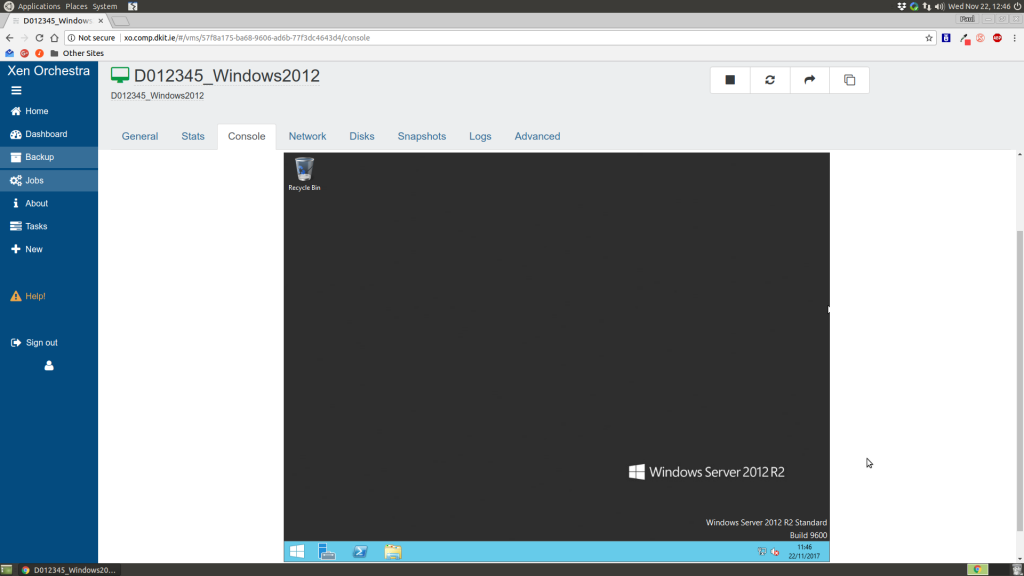Click the Xen Orchestra title link
The width and height of the screenshot is (1024, 576).
click(x=49, y=71)
